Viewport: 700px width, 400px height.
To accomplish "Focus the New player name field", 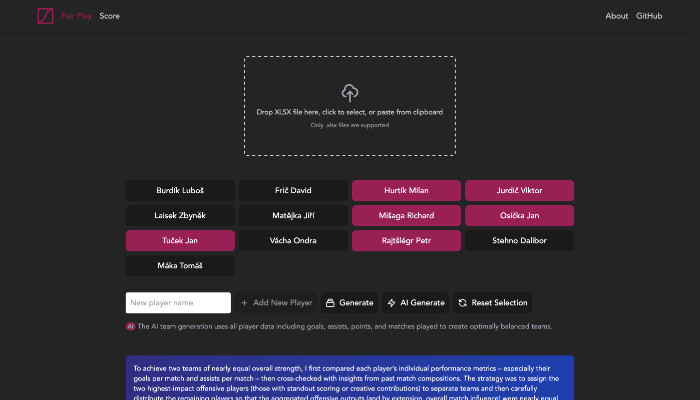I will coord(178,302).
